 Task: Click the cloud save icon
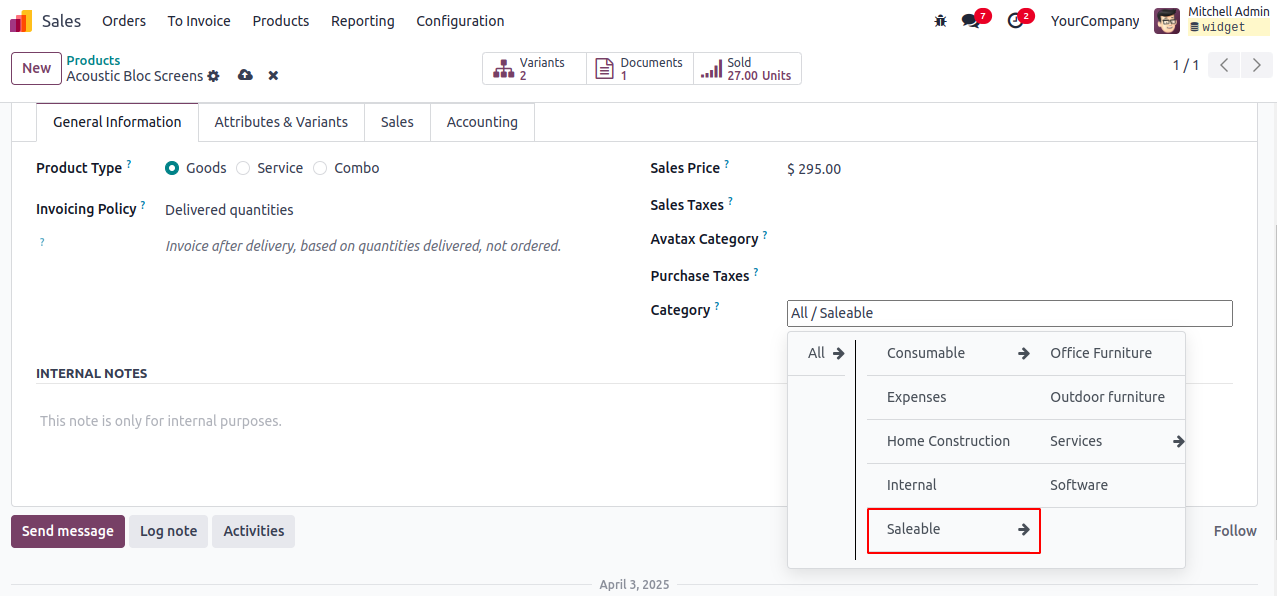click(x=245, y=76)
